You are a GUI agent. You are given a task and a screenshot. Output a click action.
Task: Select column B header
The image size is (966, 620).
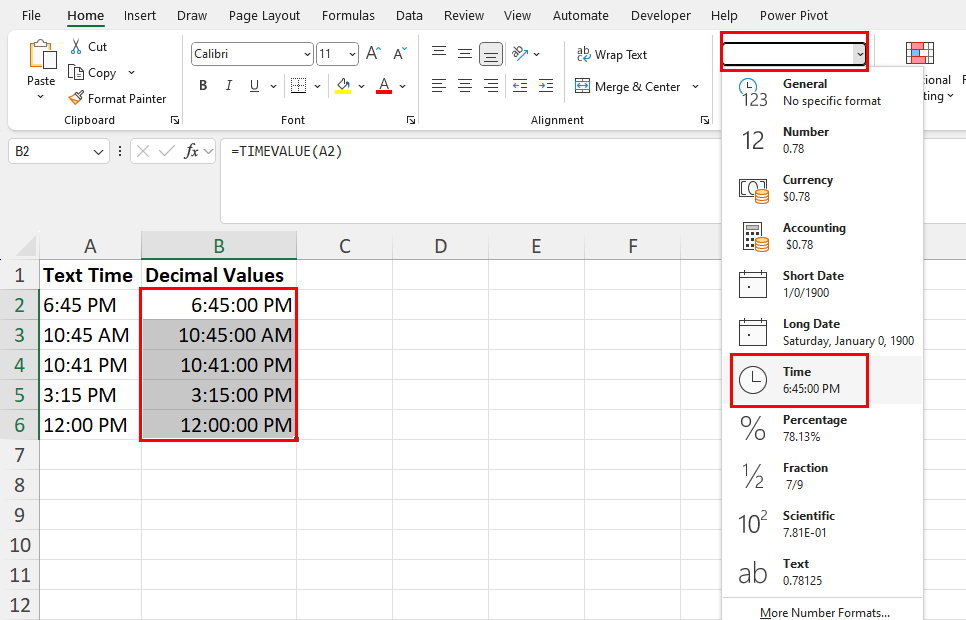[219, 246]
